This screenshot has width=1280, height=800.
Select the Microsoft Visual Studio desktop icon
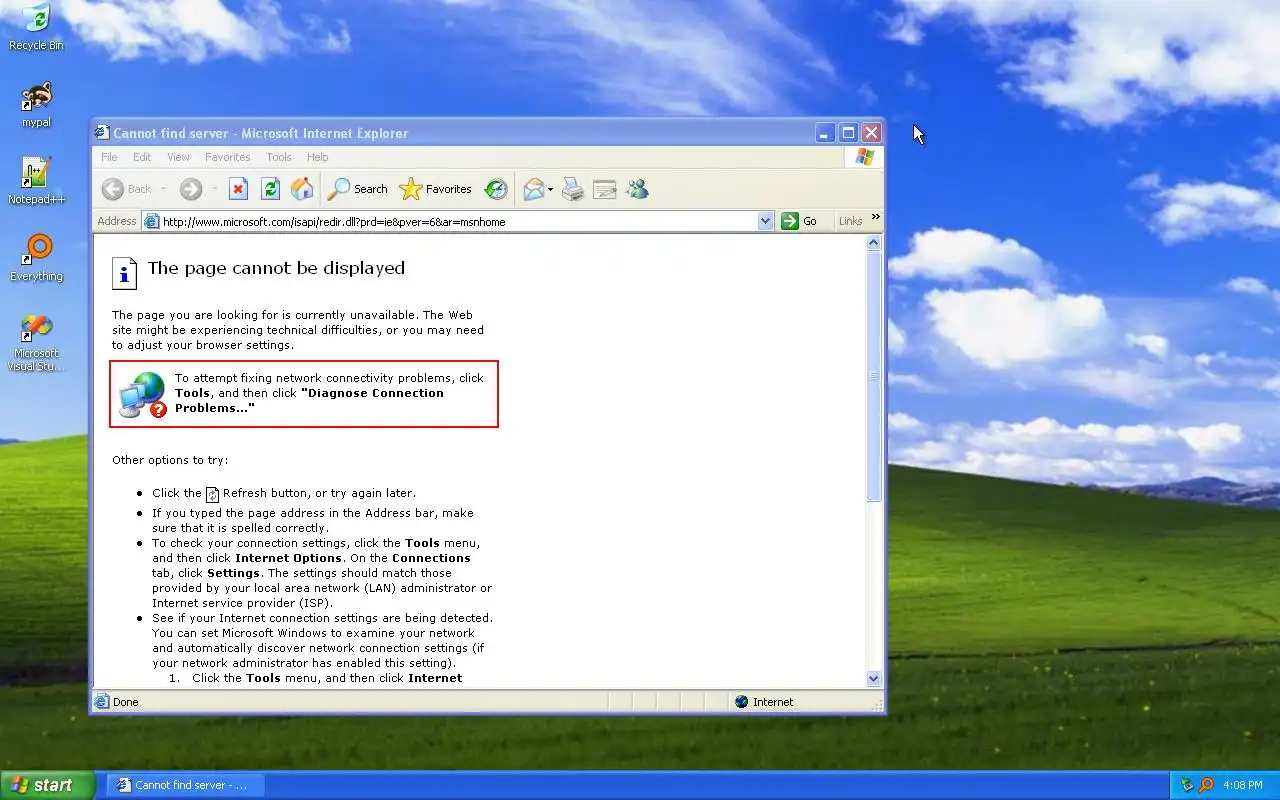click(36, 343)
